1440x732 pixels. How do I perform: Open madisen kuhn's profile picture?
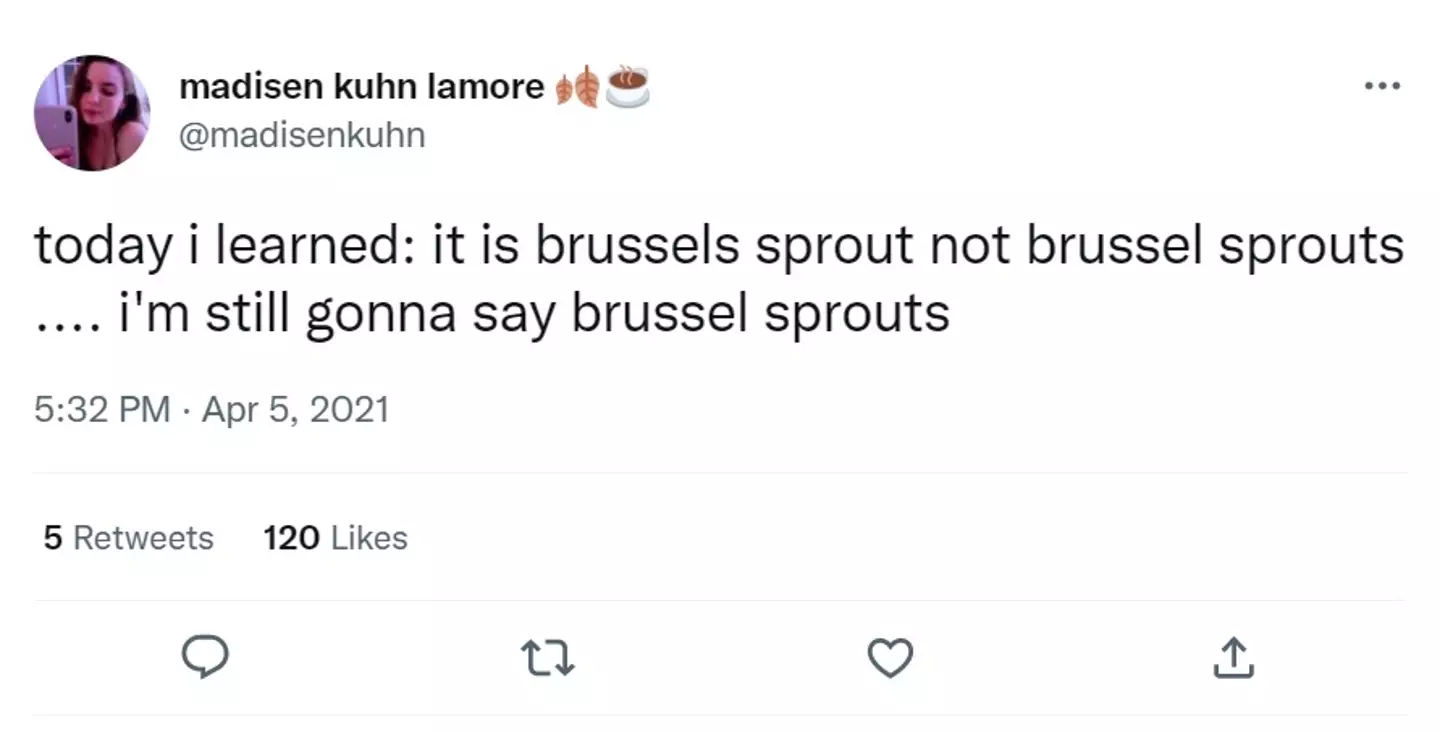tap(92, 113)
